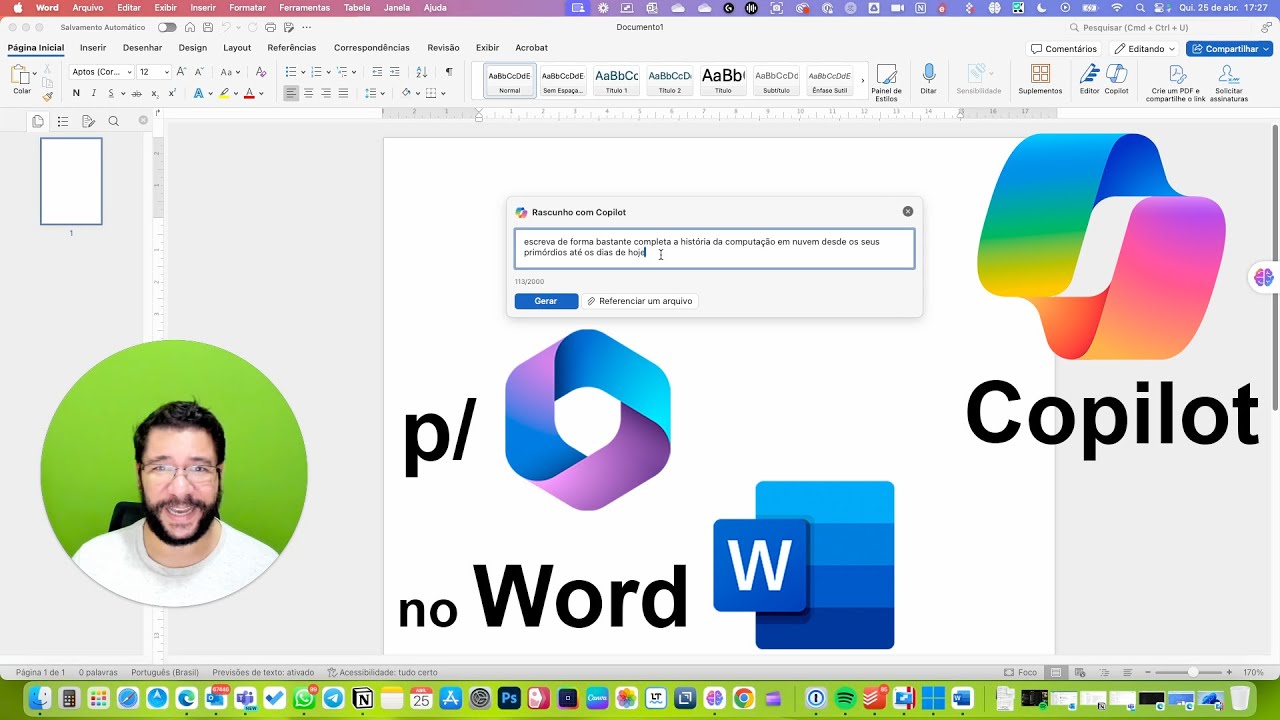Expand line spacing dropdown

pos(384,93)
